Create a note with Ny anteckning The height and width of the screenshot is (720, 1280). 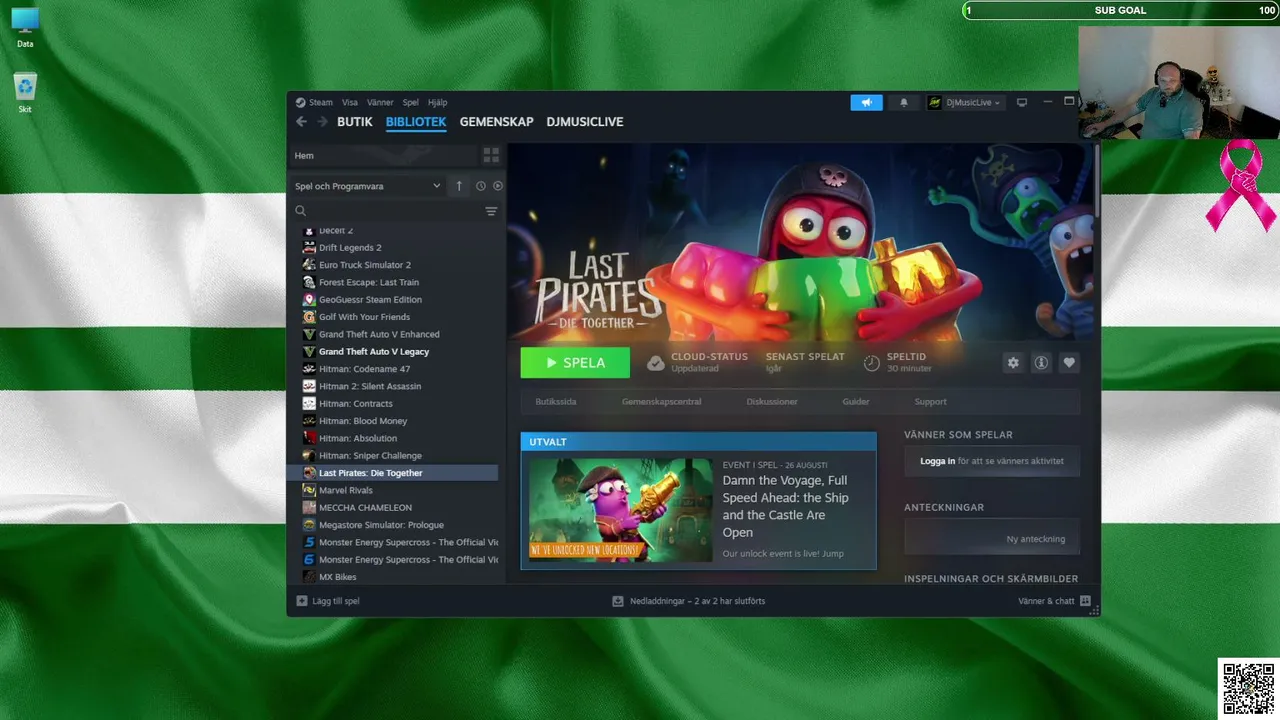click(x=1036, y=539)
